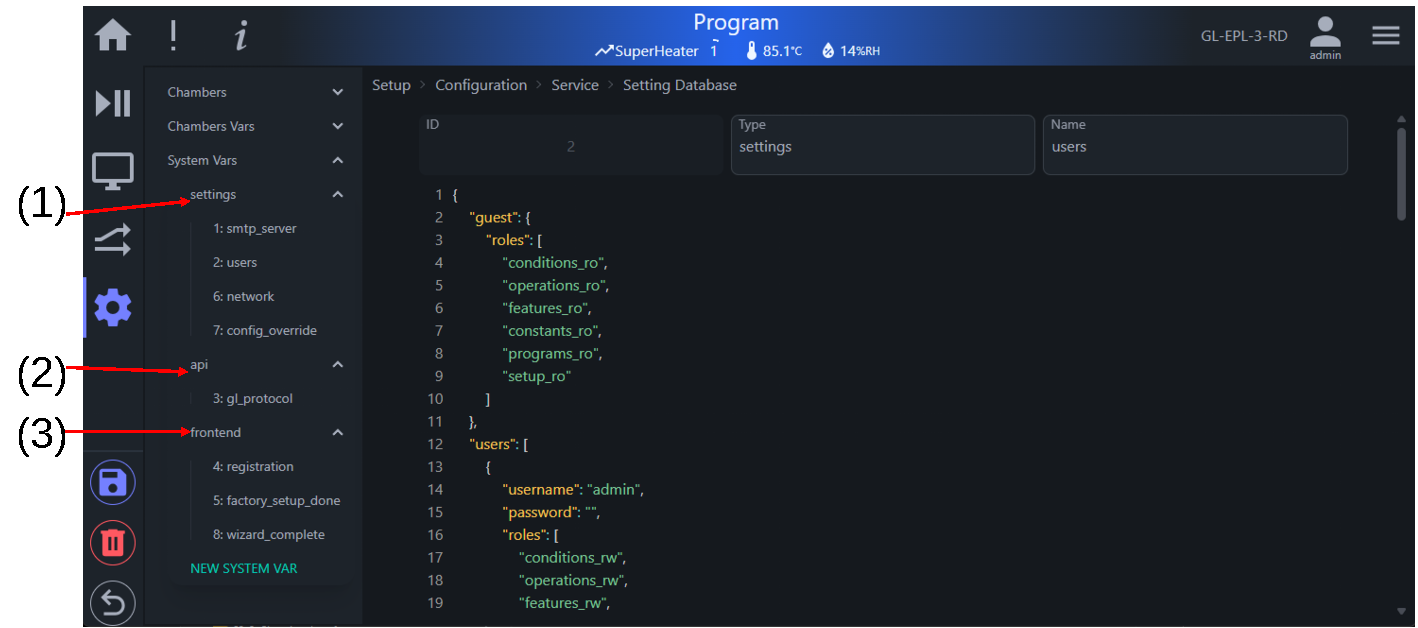Click the "password" key on line 15
This screenshot has height=628, width=1418.
pos(539,512)
